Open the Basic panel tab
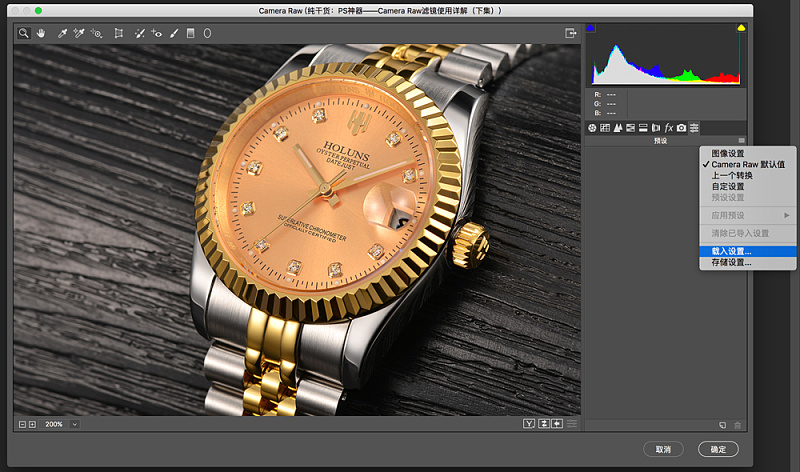 [592, 128]
